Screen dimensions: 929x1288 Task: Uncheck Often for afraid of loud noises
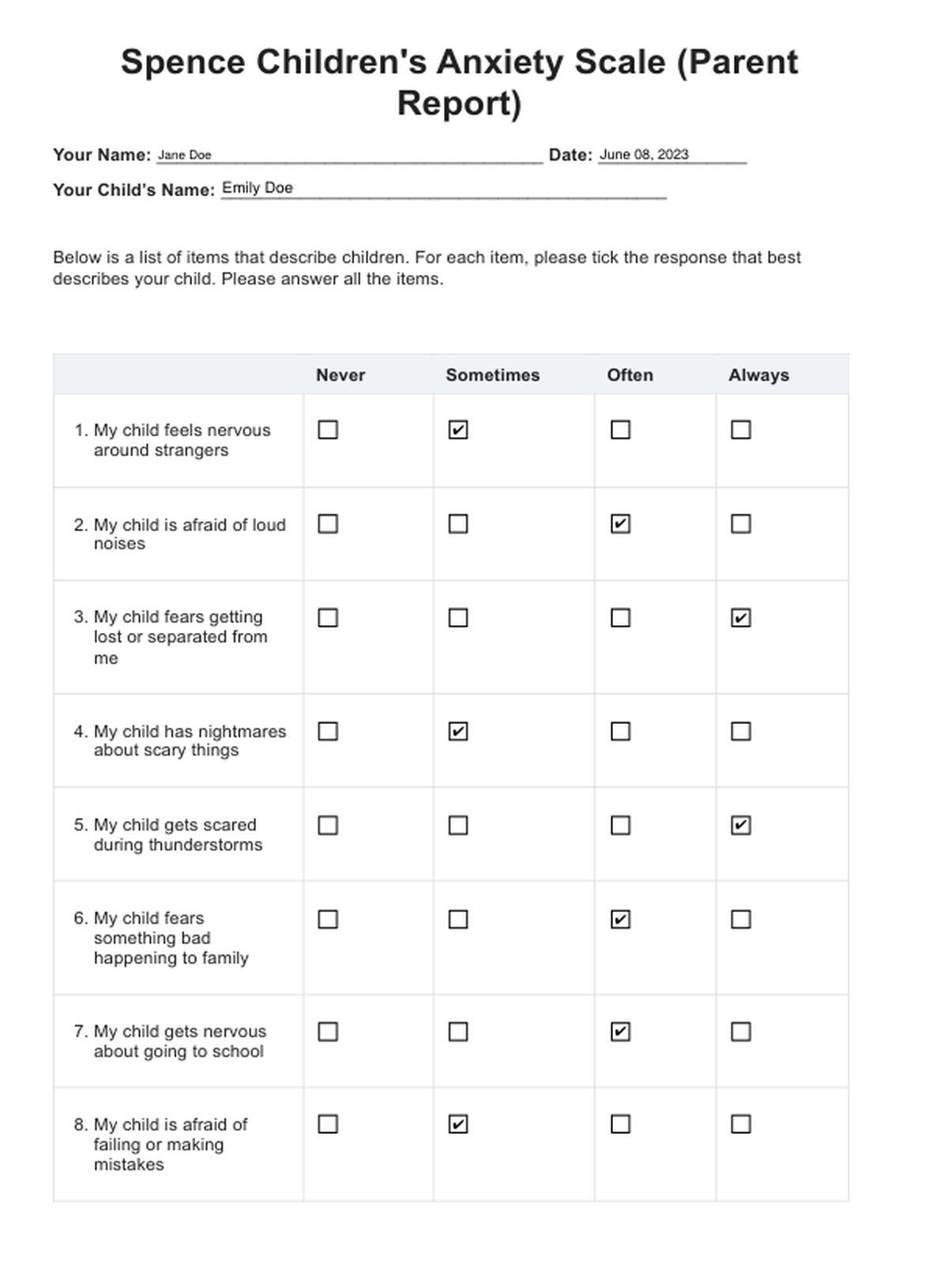(621, 524)
